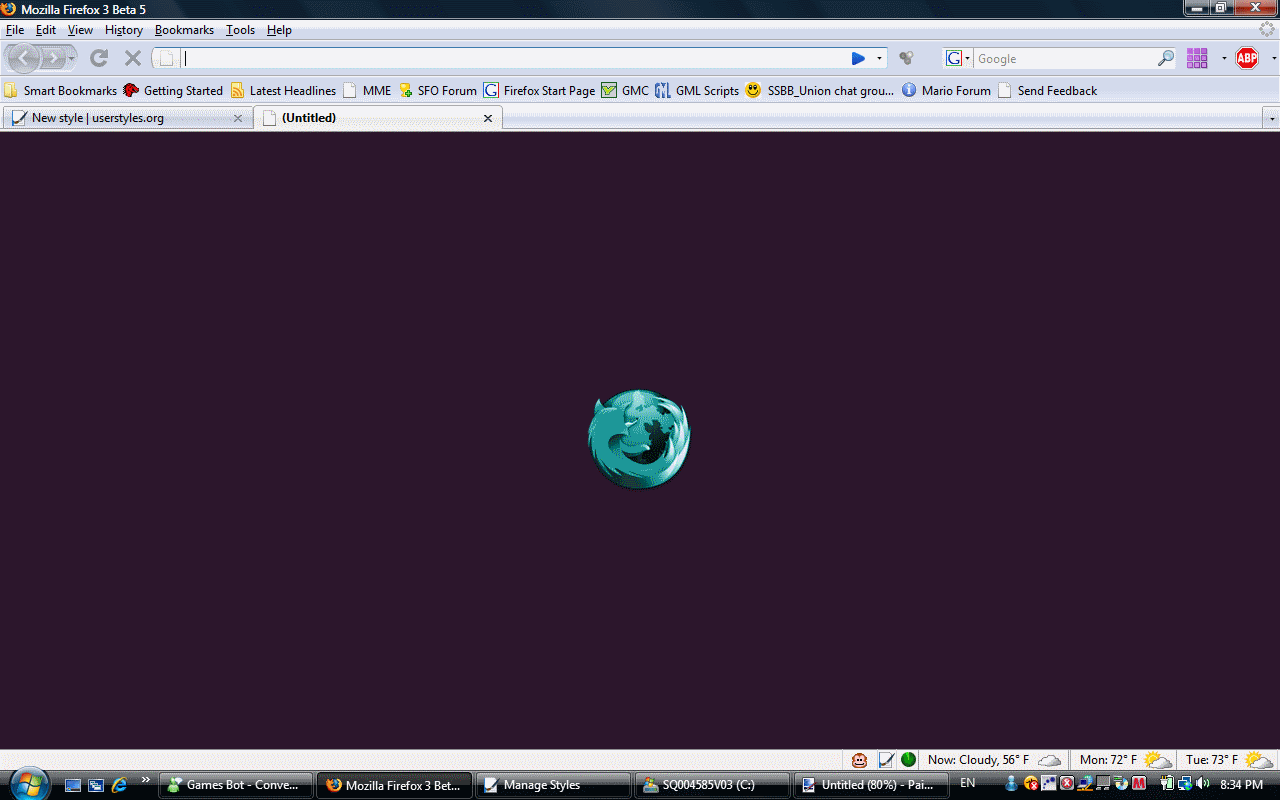Click the Stop loading X icon
The height and width of the screenshot is (800, 1280).
(132, 58)
